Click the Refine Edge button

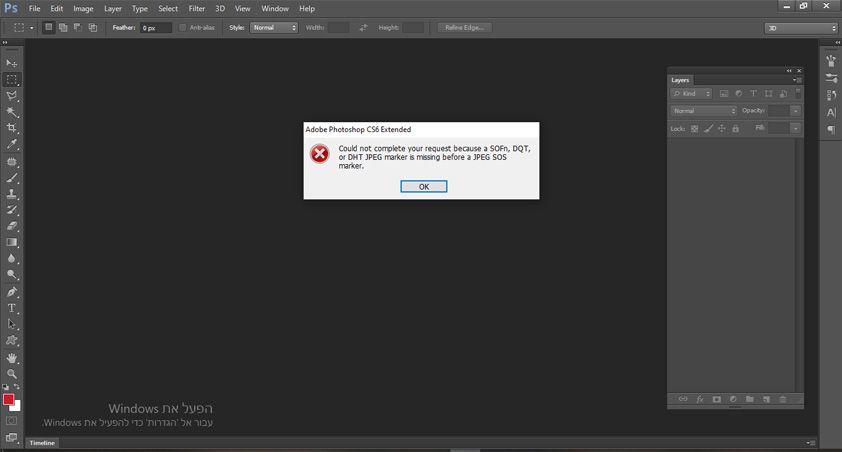(x=464, y=27)
